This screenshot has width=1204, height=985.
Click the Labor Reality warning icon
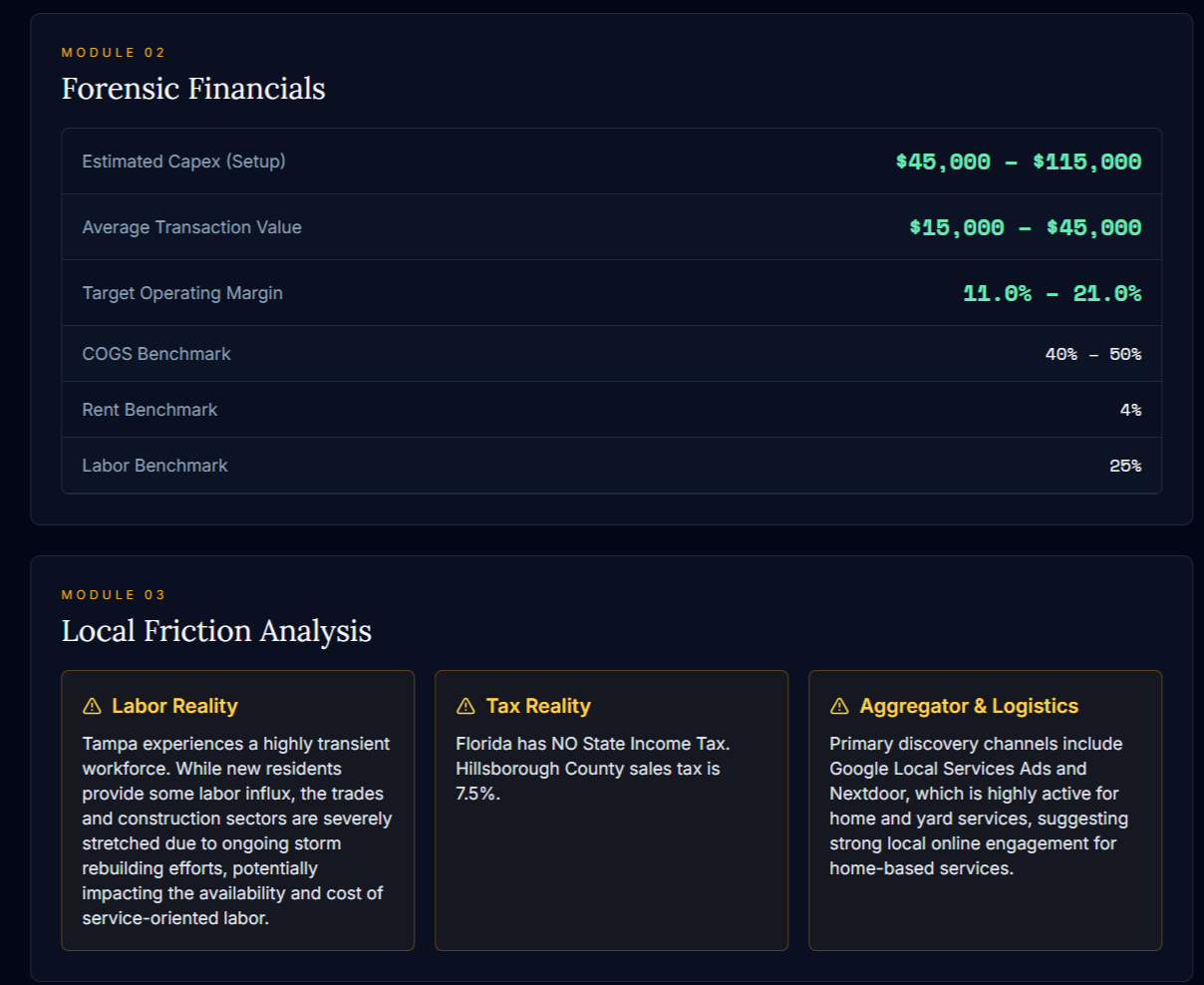92,706
